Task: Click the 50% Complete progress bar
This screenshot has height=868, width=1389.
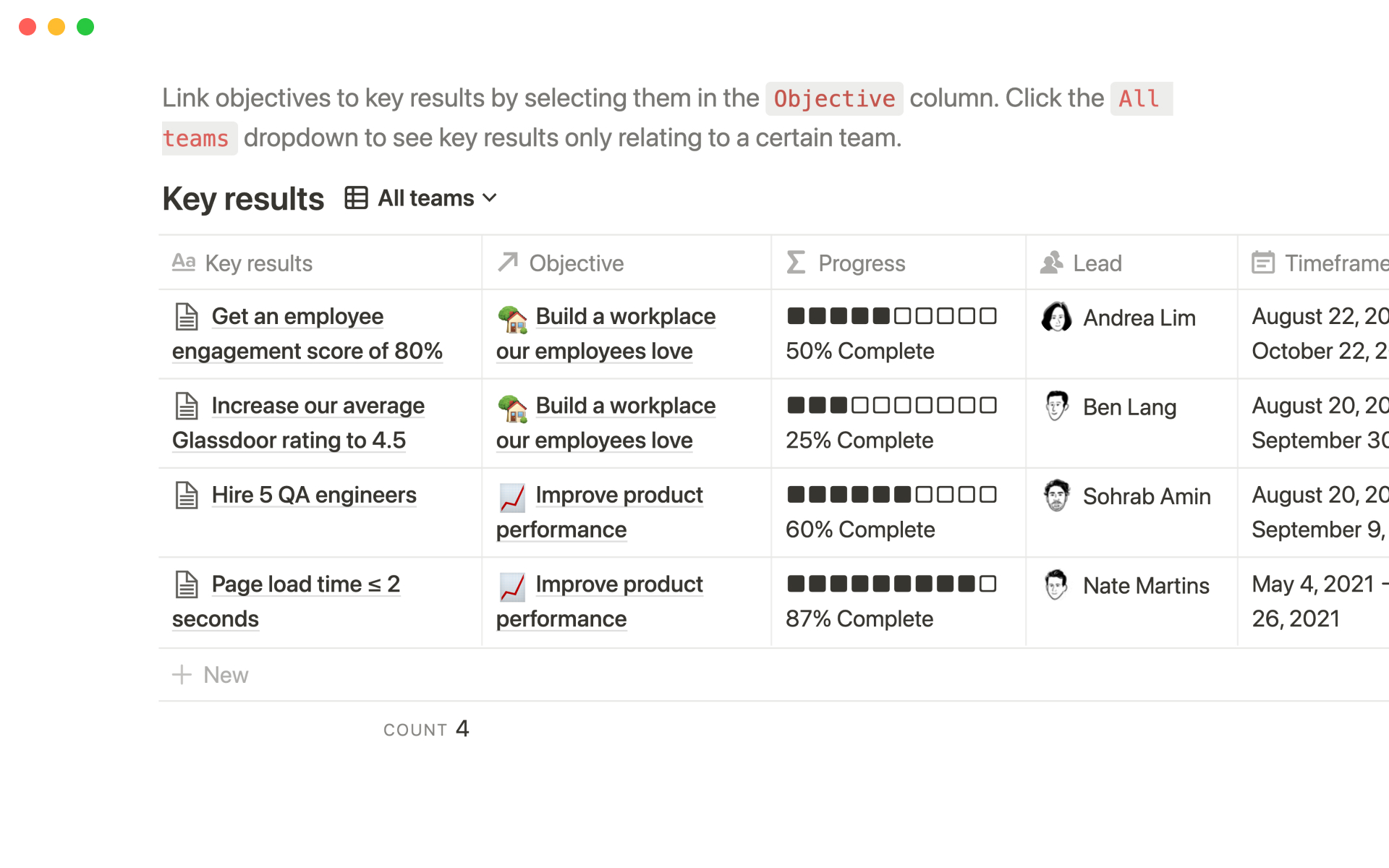Action: [891, 317]
